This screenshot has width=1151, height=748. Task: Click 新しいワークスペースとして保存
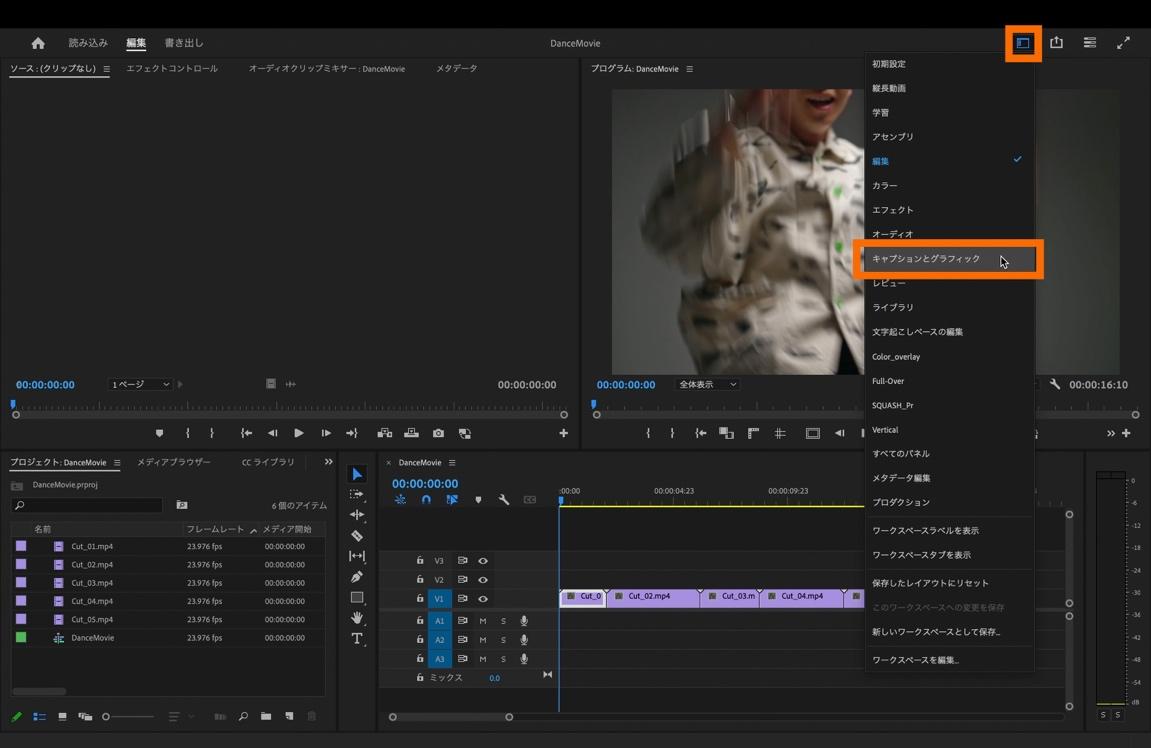click(x=936, y=632)
